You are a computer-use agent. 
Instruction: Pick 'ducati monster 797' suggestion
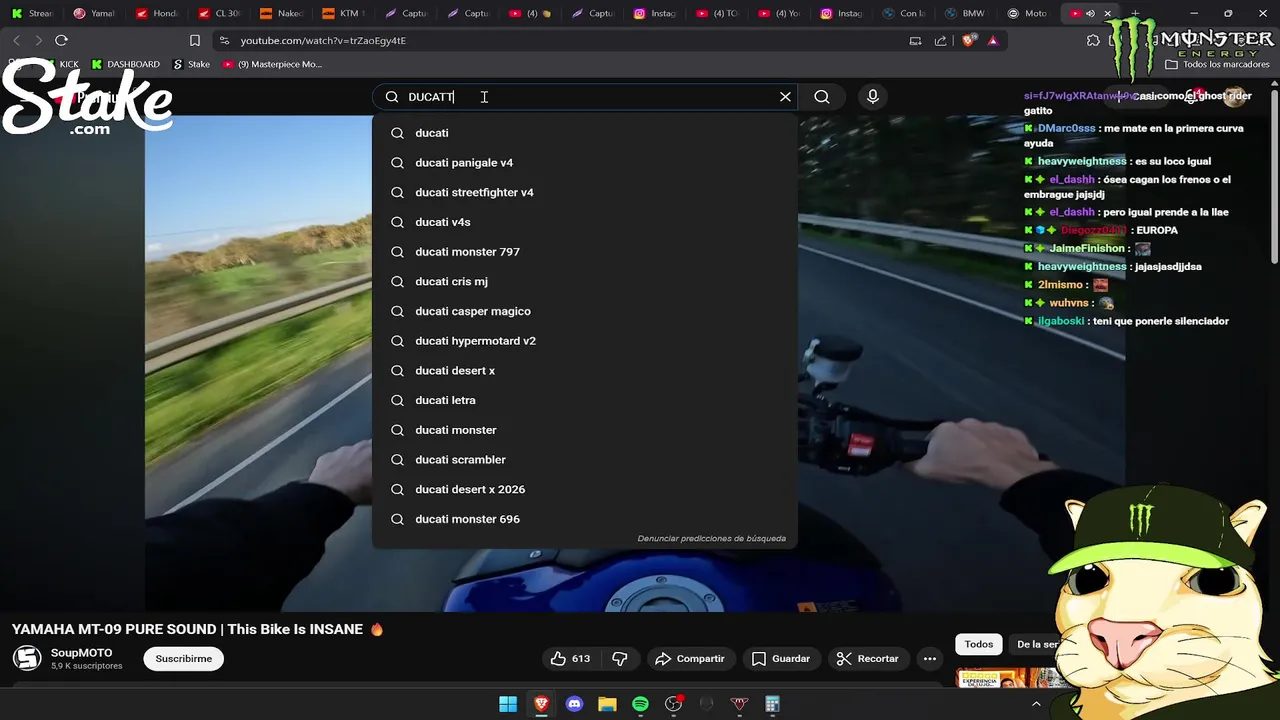coord(585,252)
